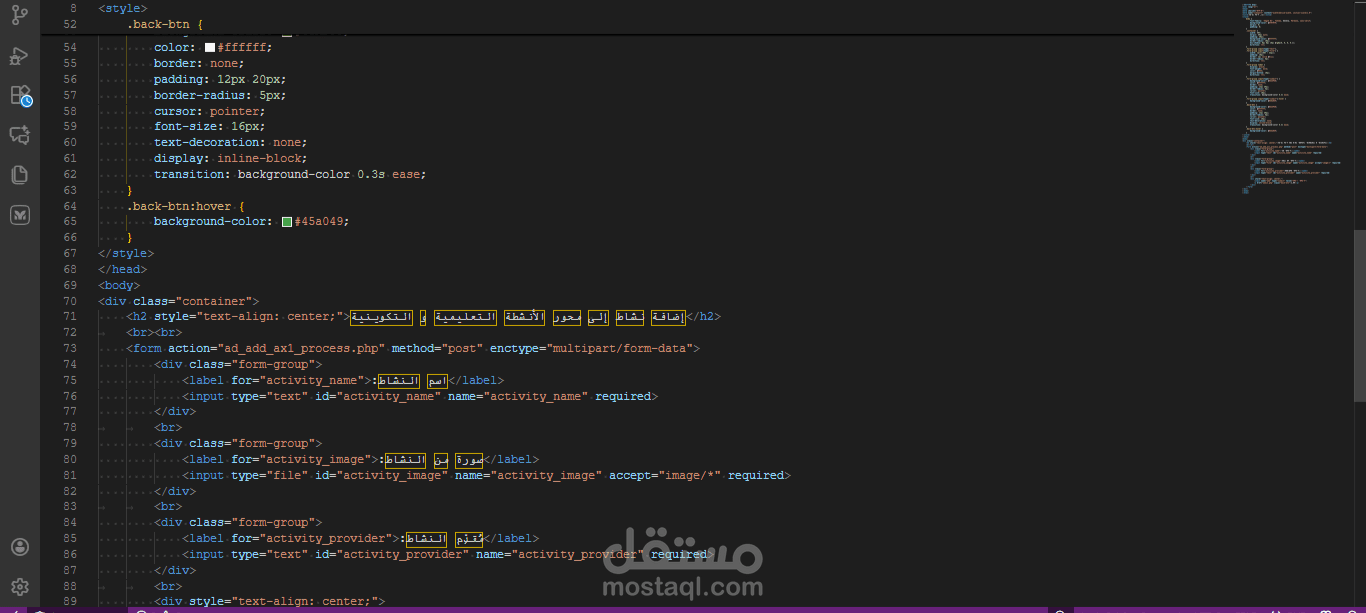
Task: Click line number 70
Action: 70,301
